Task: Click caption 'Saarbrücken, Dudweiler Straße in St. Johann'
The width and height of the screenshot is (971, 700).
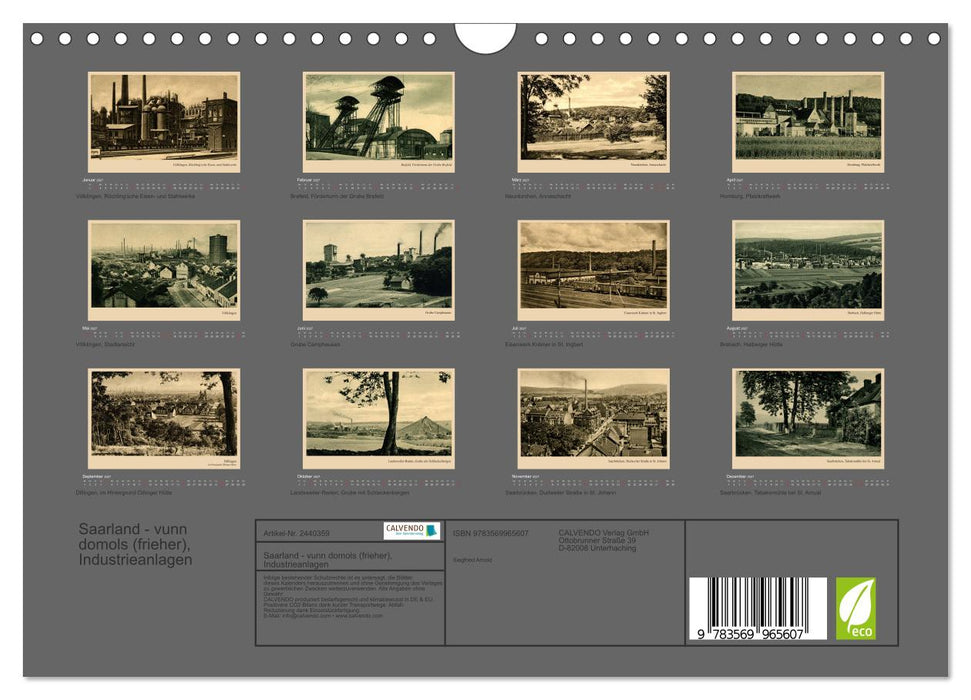Action: click(x=560, y=492)
